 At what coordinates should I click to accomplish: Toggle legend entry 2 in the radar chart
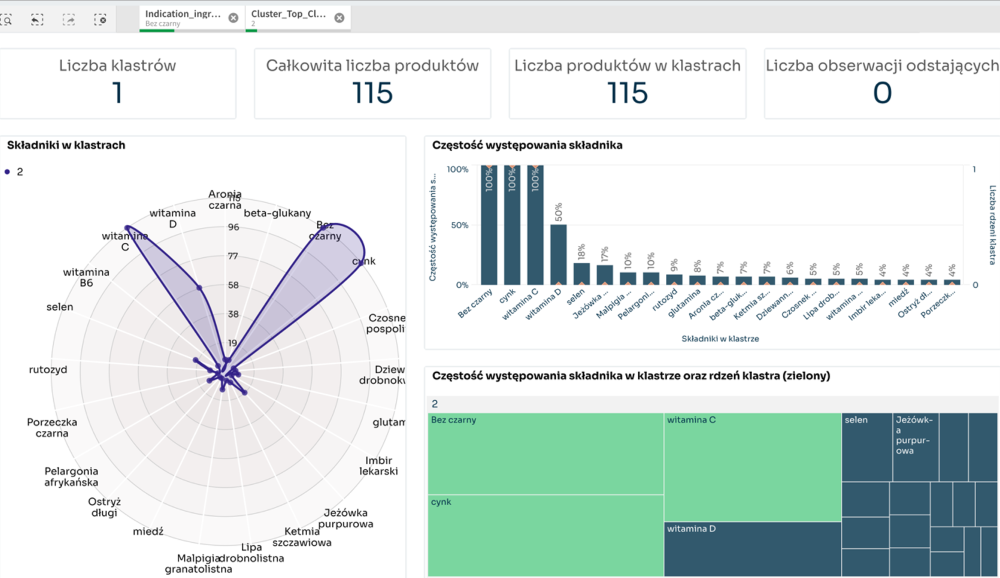pyautogui.click(x=14, y=172)
